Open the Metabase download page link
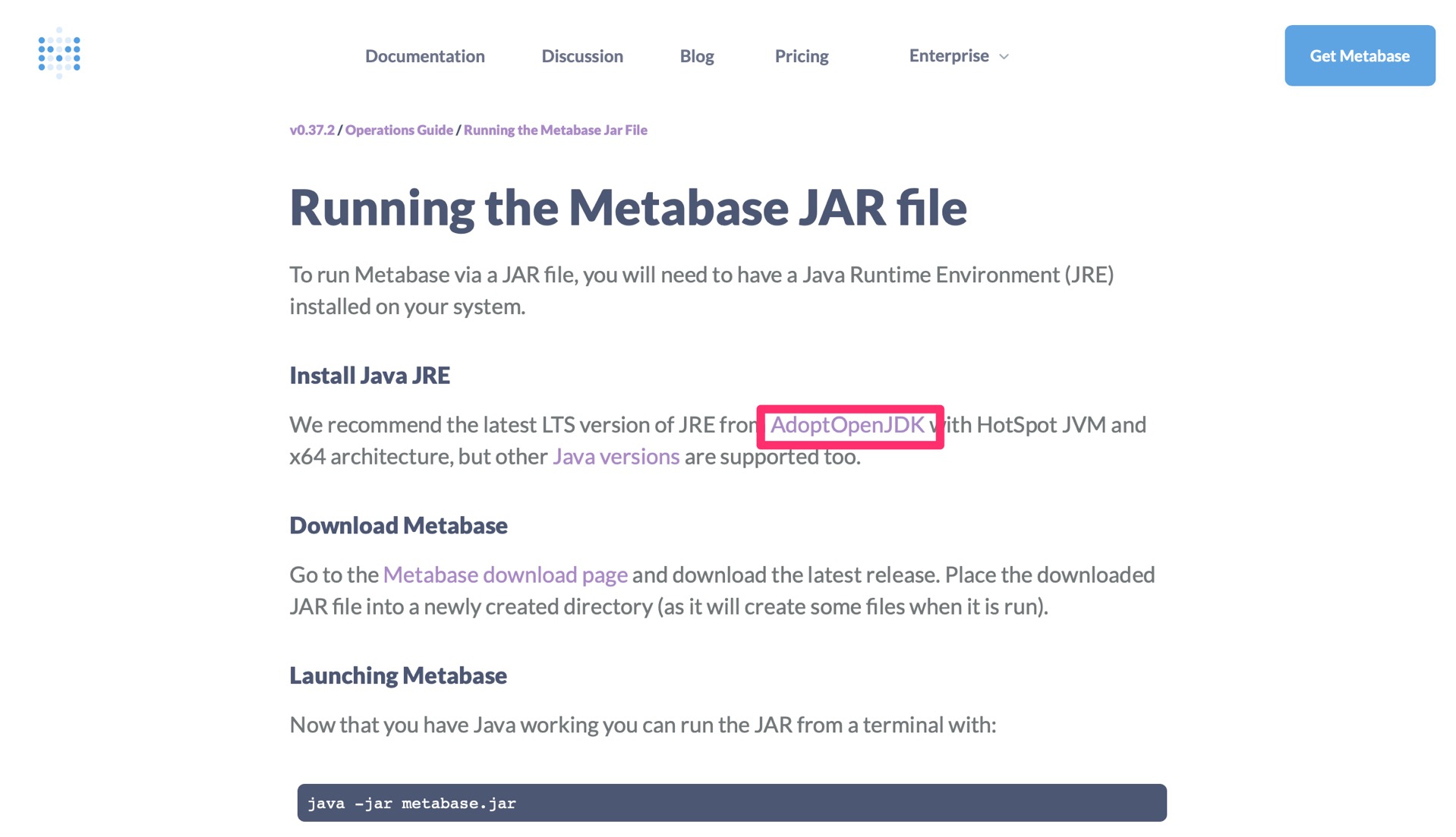This screenshot has width=1456, height=837. (x=505, y=574)
